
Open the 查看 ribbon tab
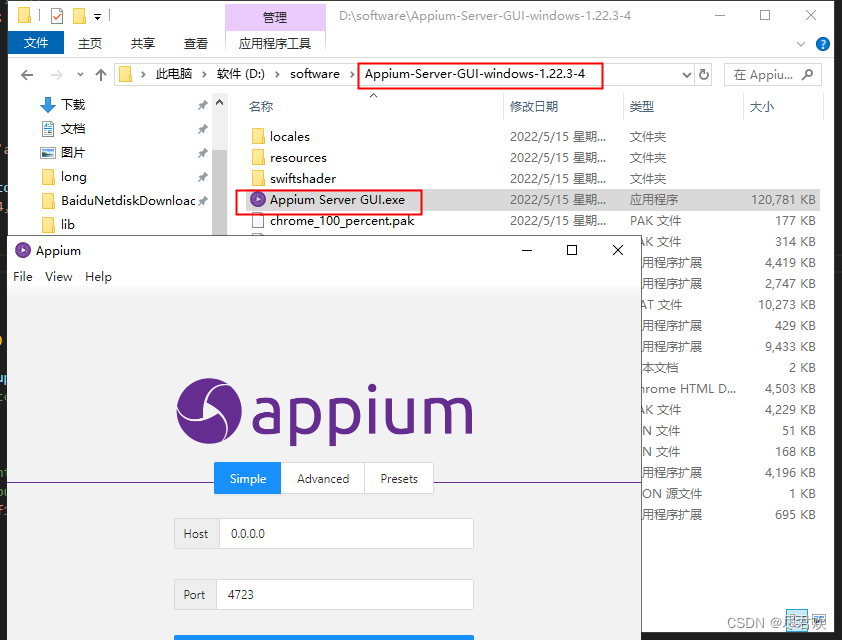click(x=195, y=43)
